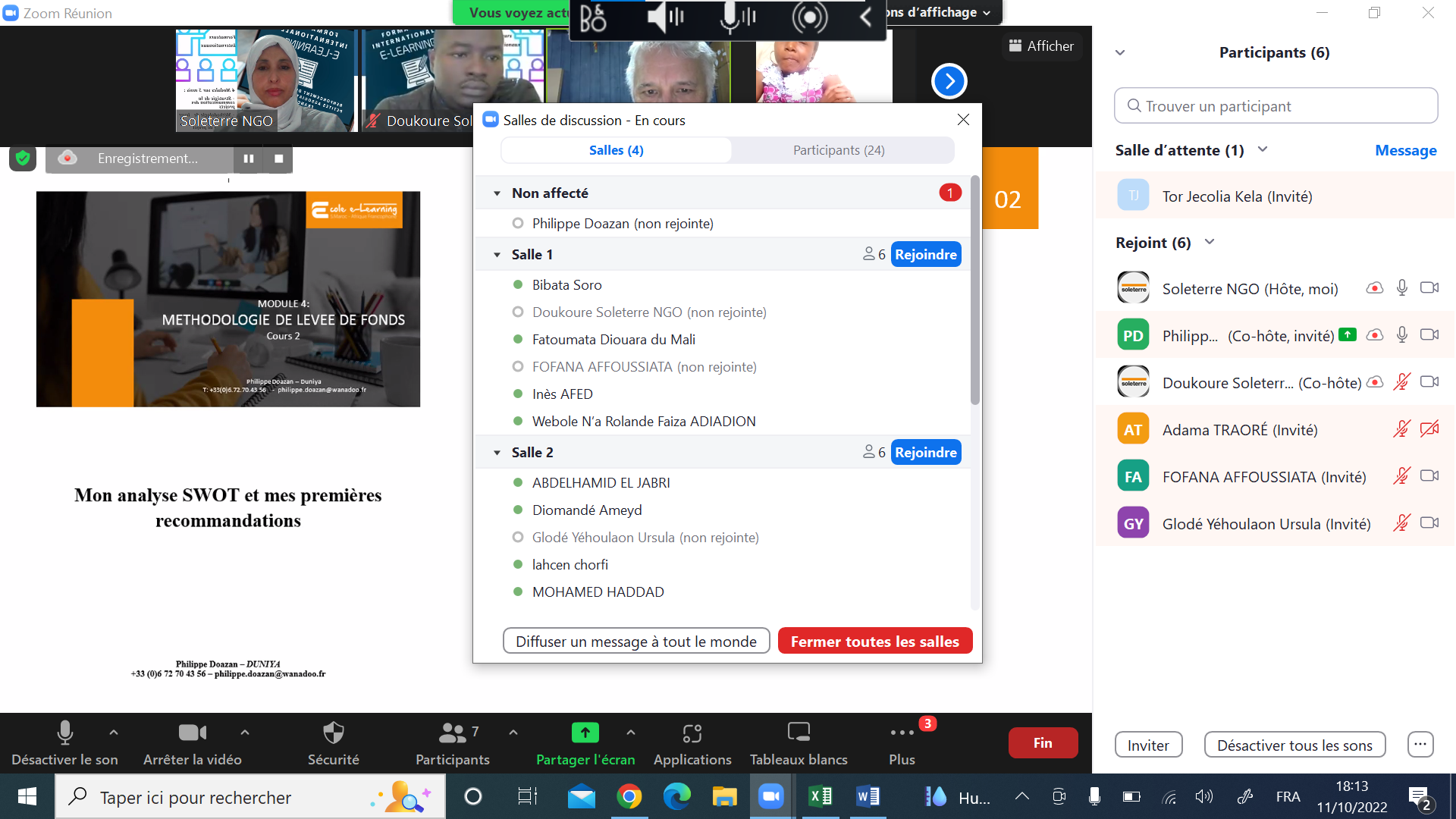1456x819 pixels.
Task: Click Désactiver tous les sons
Action: click(x=1294, y=745)
